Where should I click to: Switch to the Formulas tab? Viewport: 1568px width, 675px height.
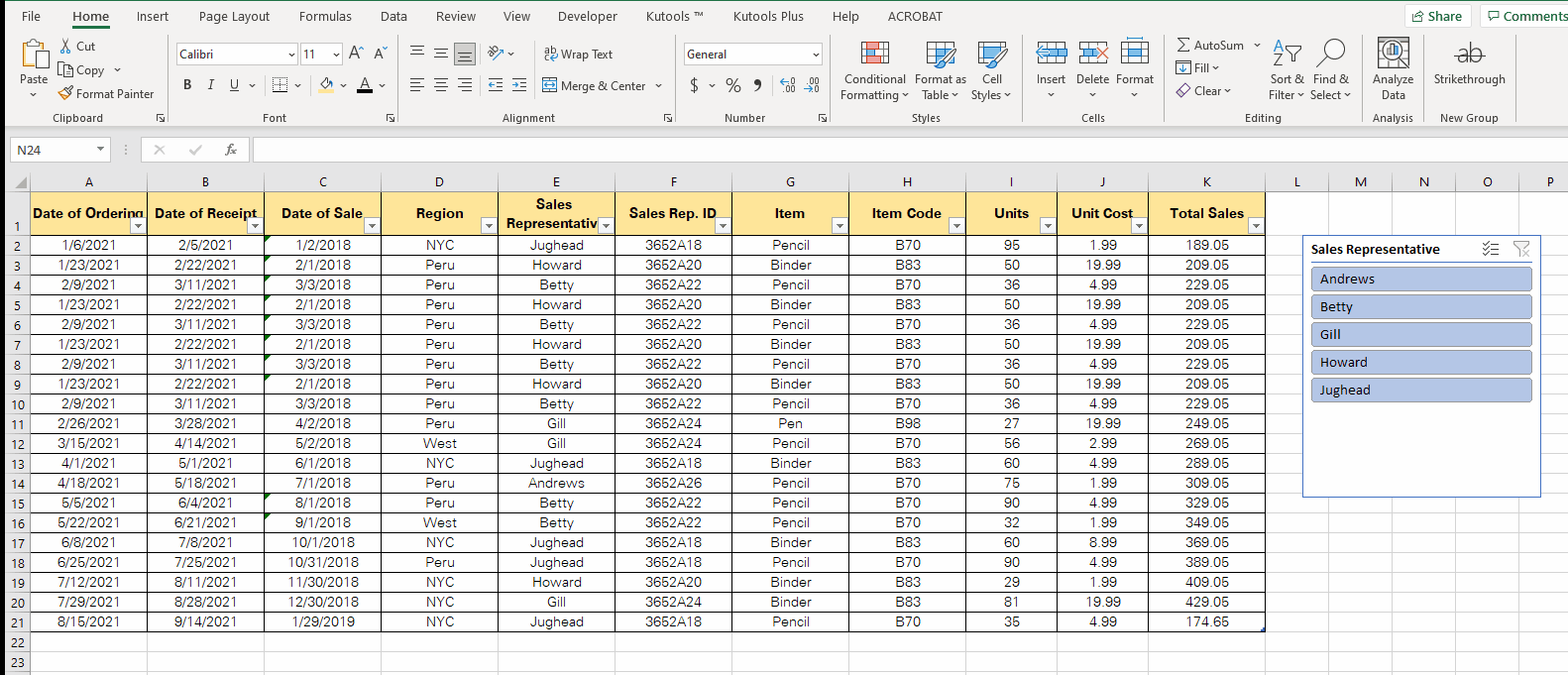(x=325, y=16)
